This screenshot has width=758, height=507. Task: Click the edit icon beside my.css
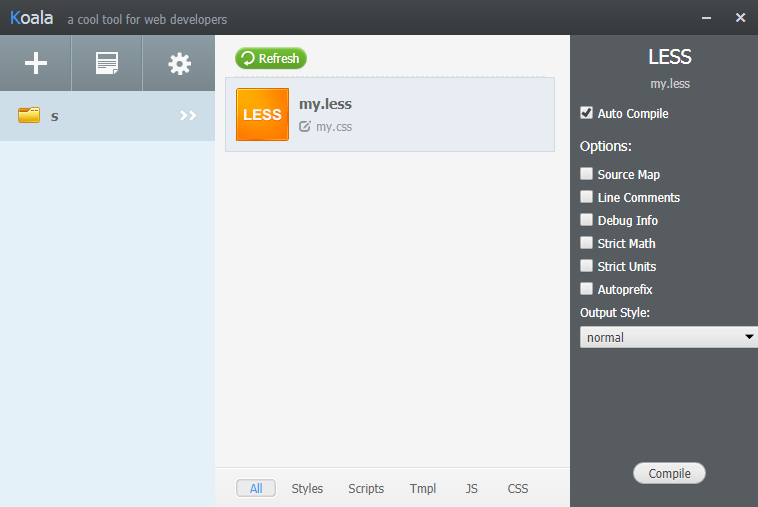[305, 127]
